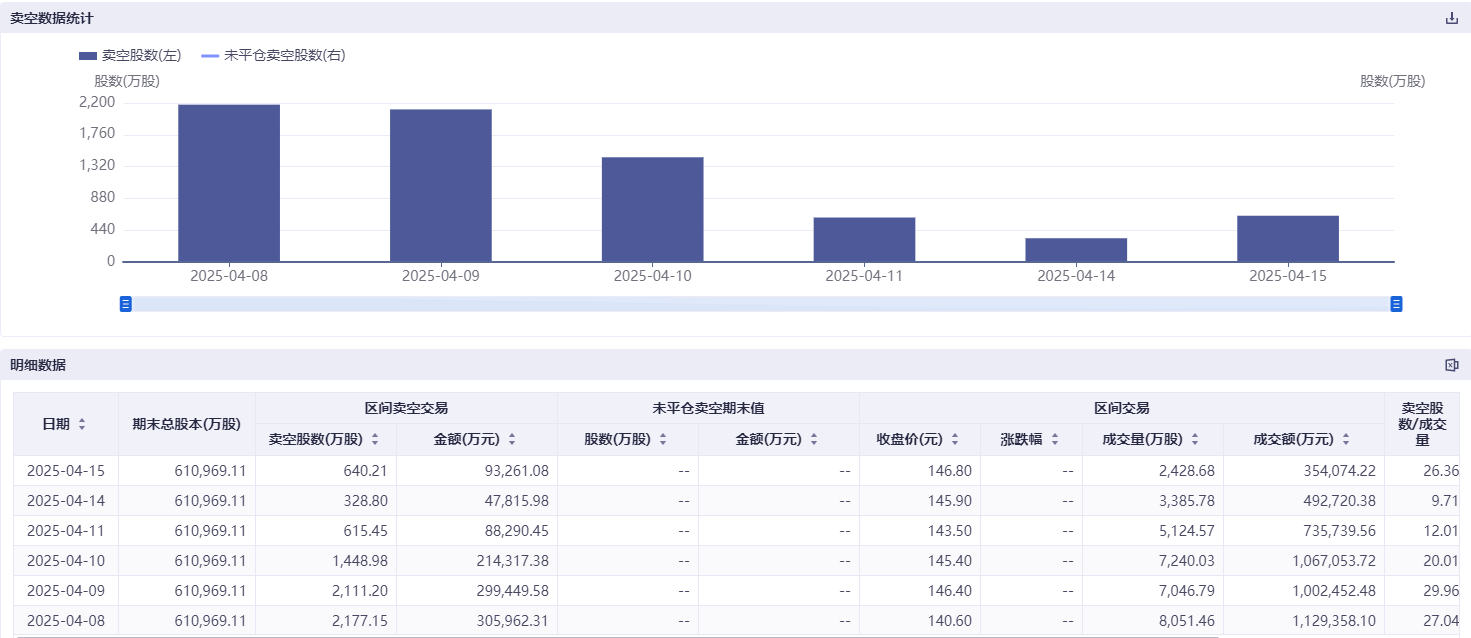Click the right handle of date range slider
The height and width of the screenshot is (638, 1471).
click(x=1396, y=304)
